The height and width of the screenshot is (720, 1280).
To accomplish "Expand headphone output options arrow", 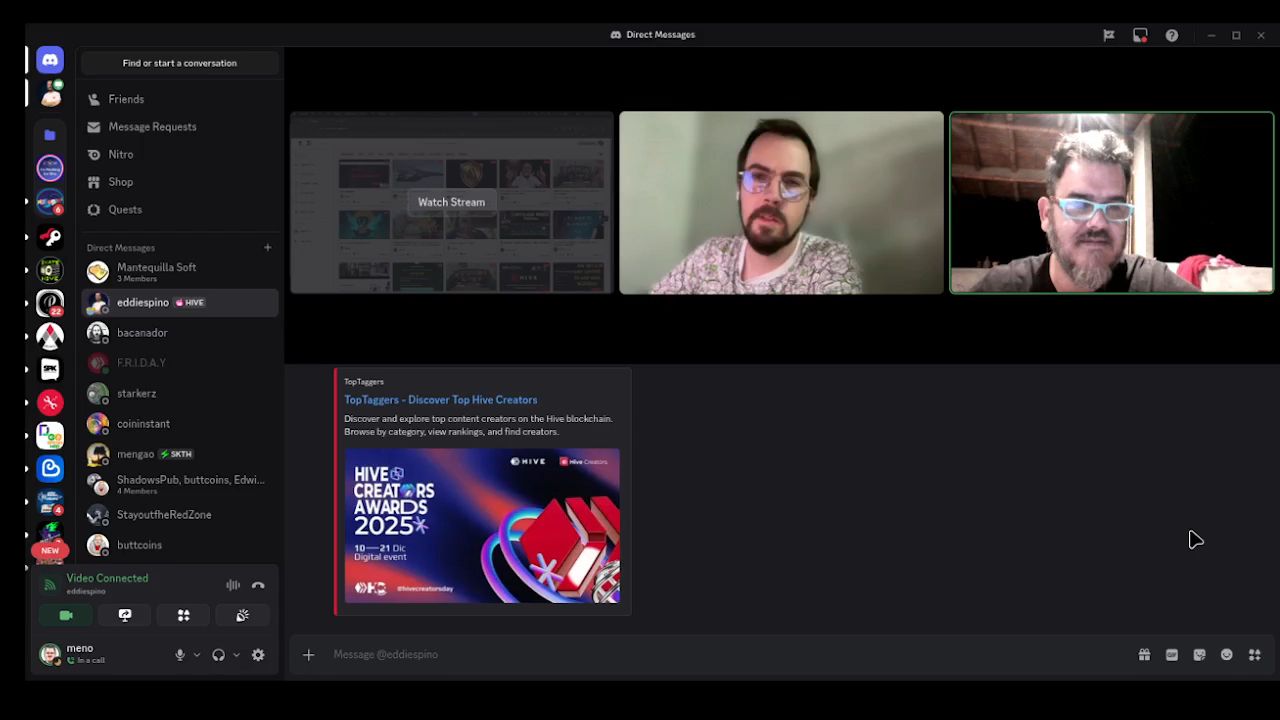I will pyautogui.click(x=236, y=655).
